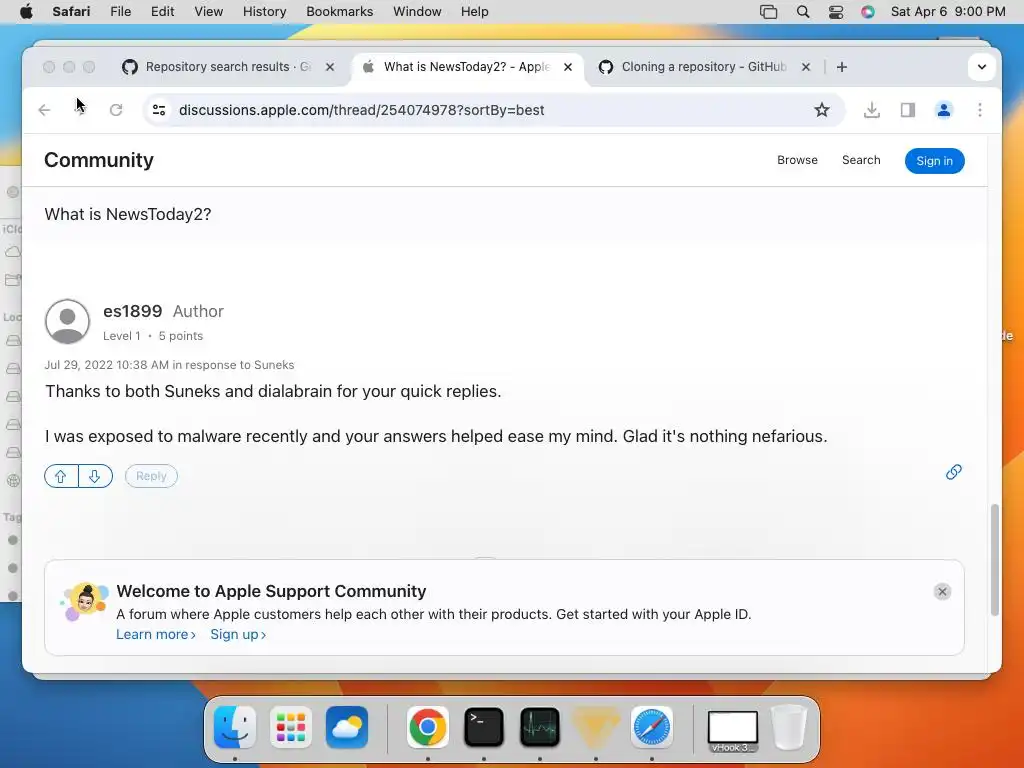The image size is (1024, 768).
Task: Open the Edit menu
Action: point(162,12)
